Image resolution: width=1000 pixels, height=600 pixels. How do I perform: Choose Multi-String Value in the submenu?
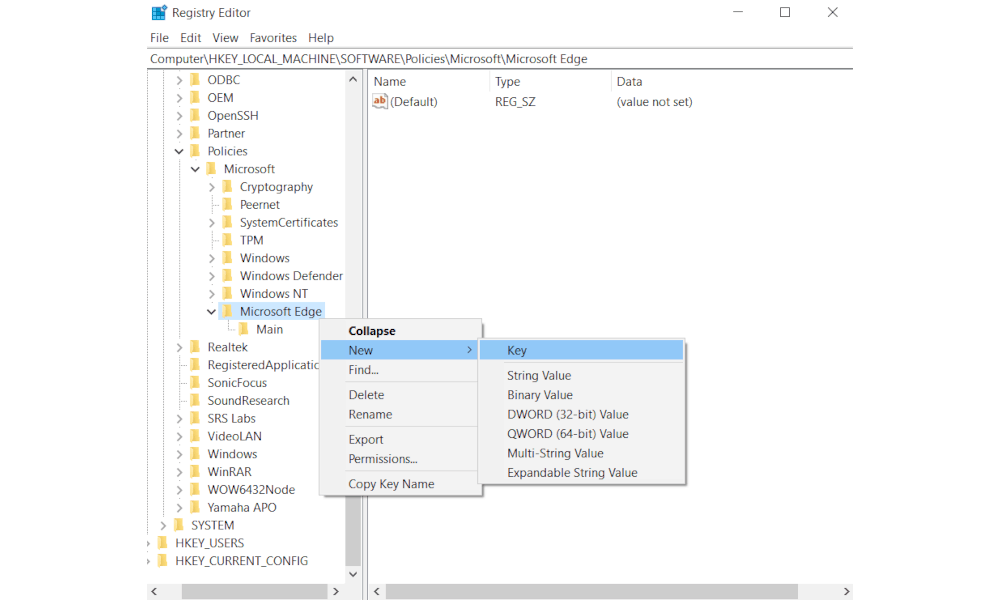pos(582,453)
